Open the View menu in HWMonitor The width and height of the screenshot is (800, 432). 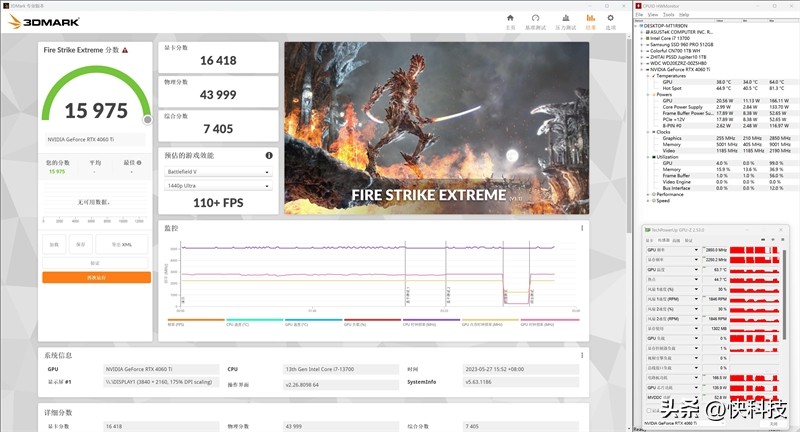(652, 15)
